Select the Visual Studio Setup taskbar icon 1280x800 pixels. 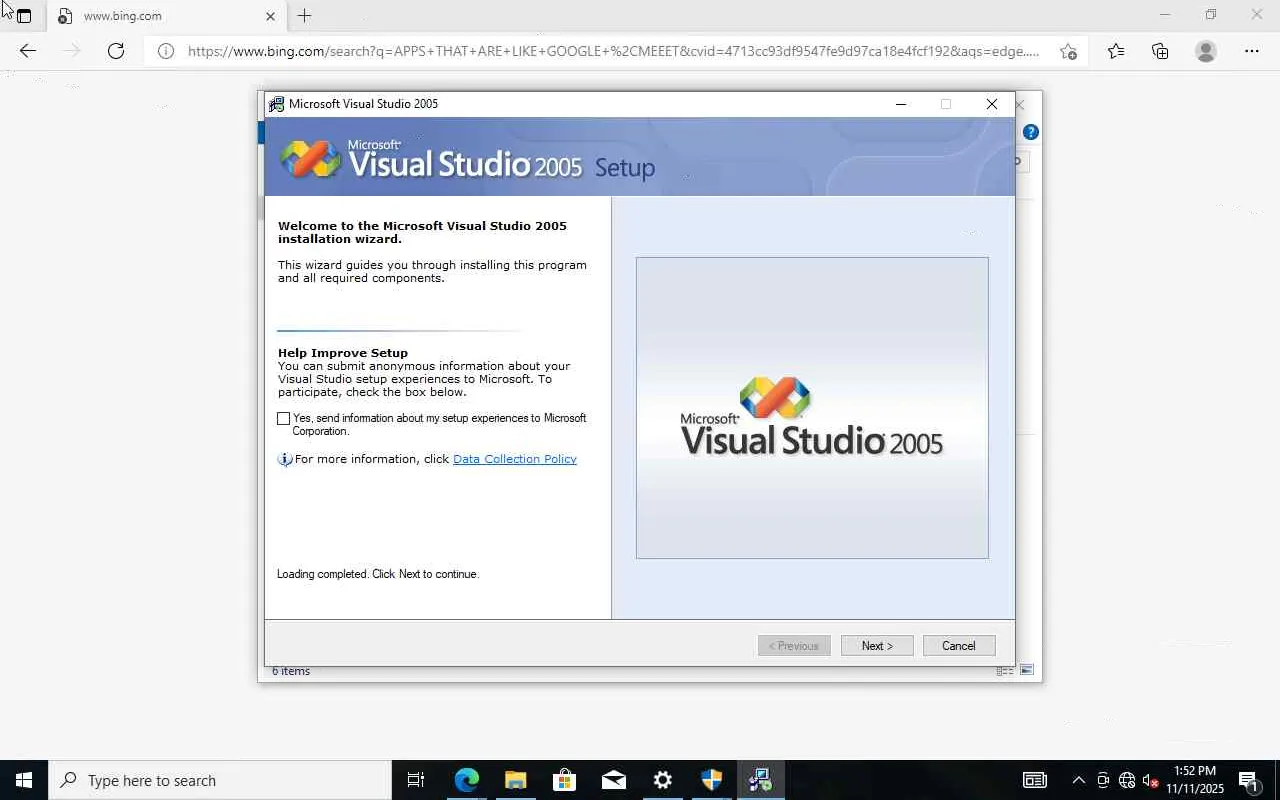(x=760, y=780)
